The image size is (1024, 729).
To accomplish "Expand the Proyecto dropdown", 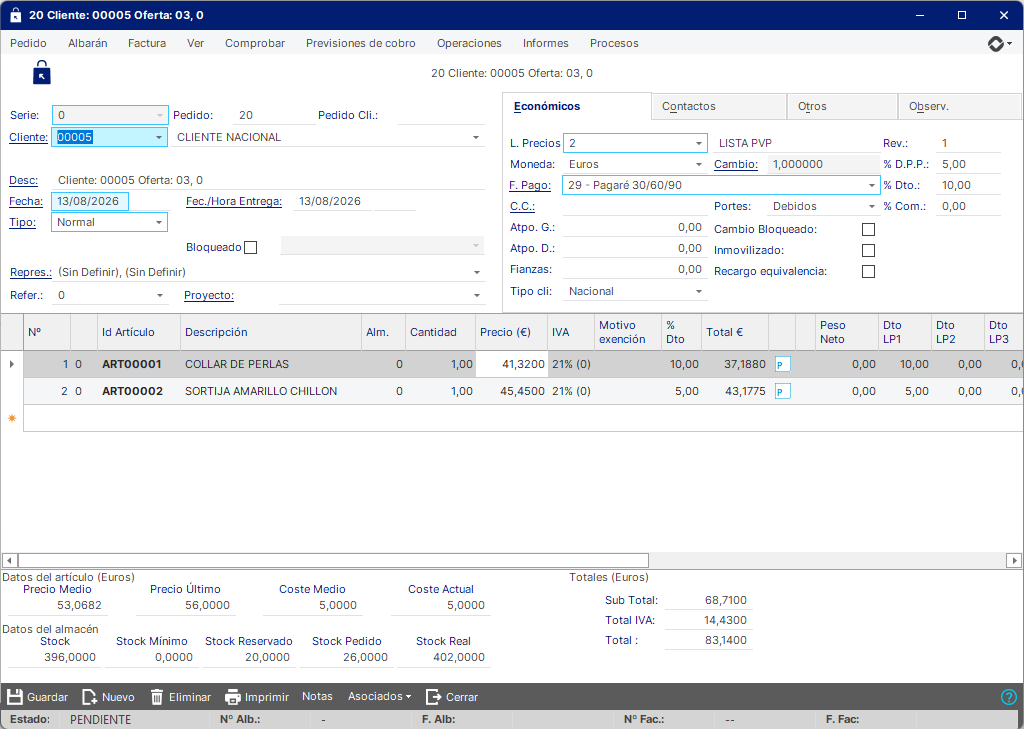I will 477,295.
